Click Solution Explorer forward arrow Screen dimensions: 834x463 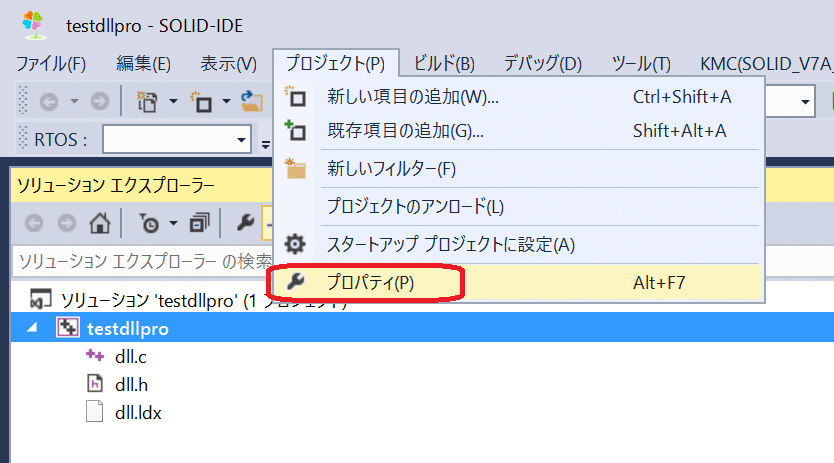pos(66,223)
